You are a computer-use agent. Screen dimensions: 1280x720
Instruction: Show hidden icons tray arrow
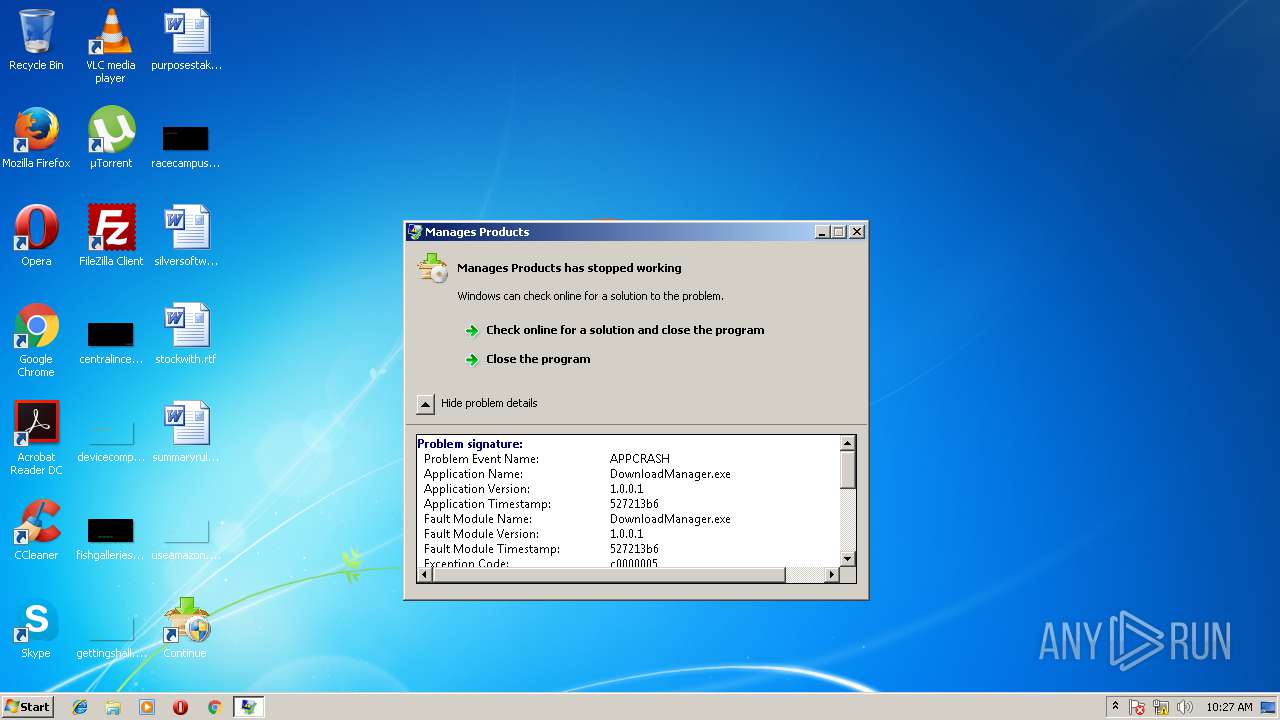pyautogui.click(x=1115, y=707)
